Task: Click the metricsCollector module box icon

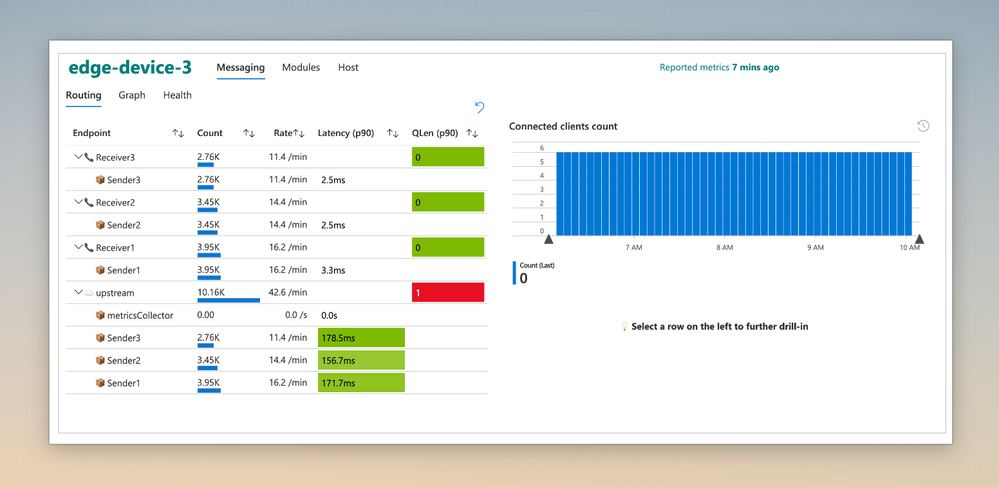Action: [99, 315]
